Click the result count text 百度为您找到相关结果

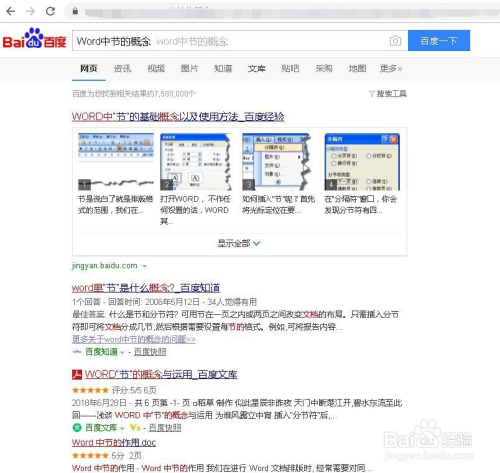[x=134, y=94]
